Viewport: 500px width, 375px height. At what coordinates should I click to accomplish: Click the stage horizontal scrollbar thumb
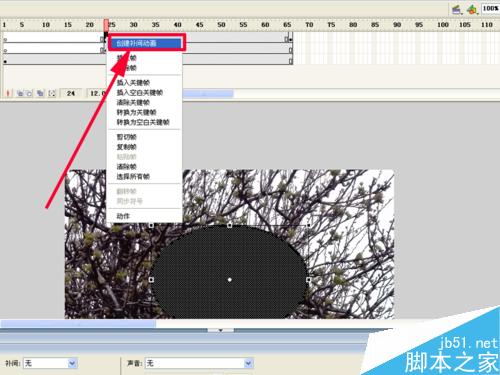pyautogui.click(x=78, y=323)
